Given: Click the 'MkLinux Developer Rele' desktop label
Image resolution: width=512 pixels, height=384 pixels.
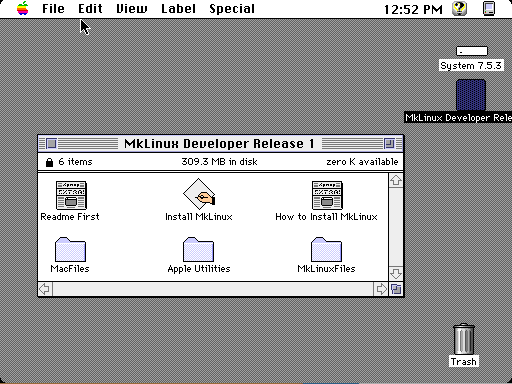Looking at the screenshot, I should click(458, 118).
